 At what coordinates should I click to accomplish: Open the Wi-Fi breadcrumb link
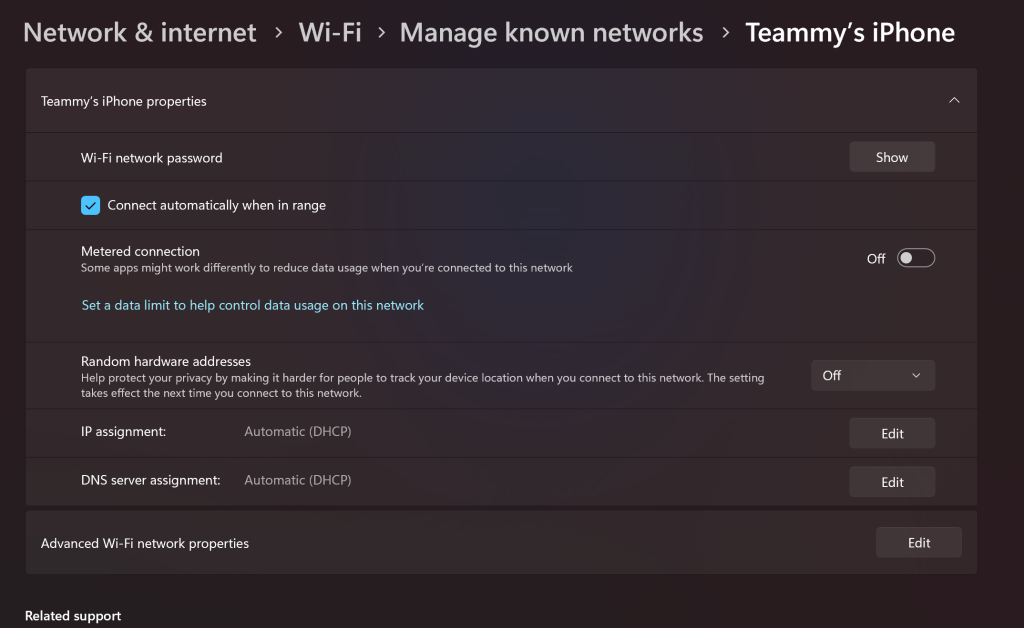pyautogui.click(x=330, y=33)
